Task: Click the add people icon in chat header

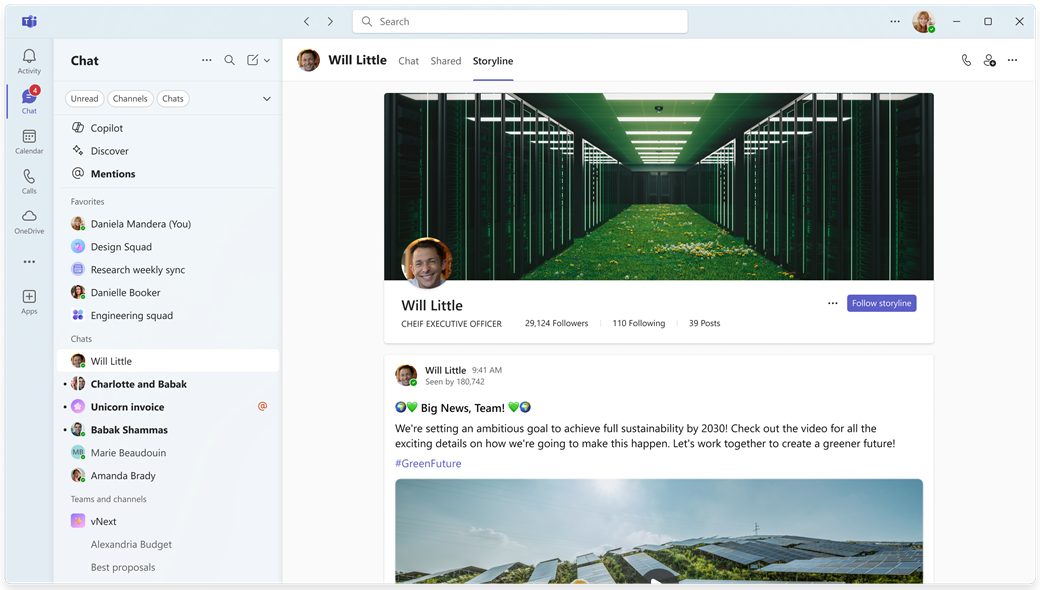Action: [x=989, y=61]
